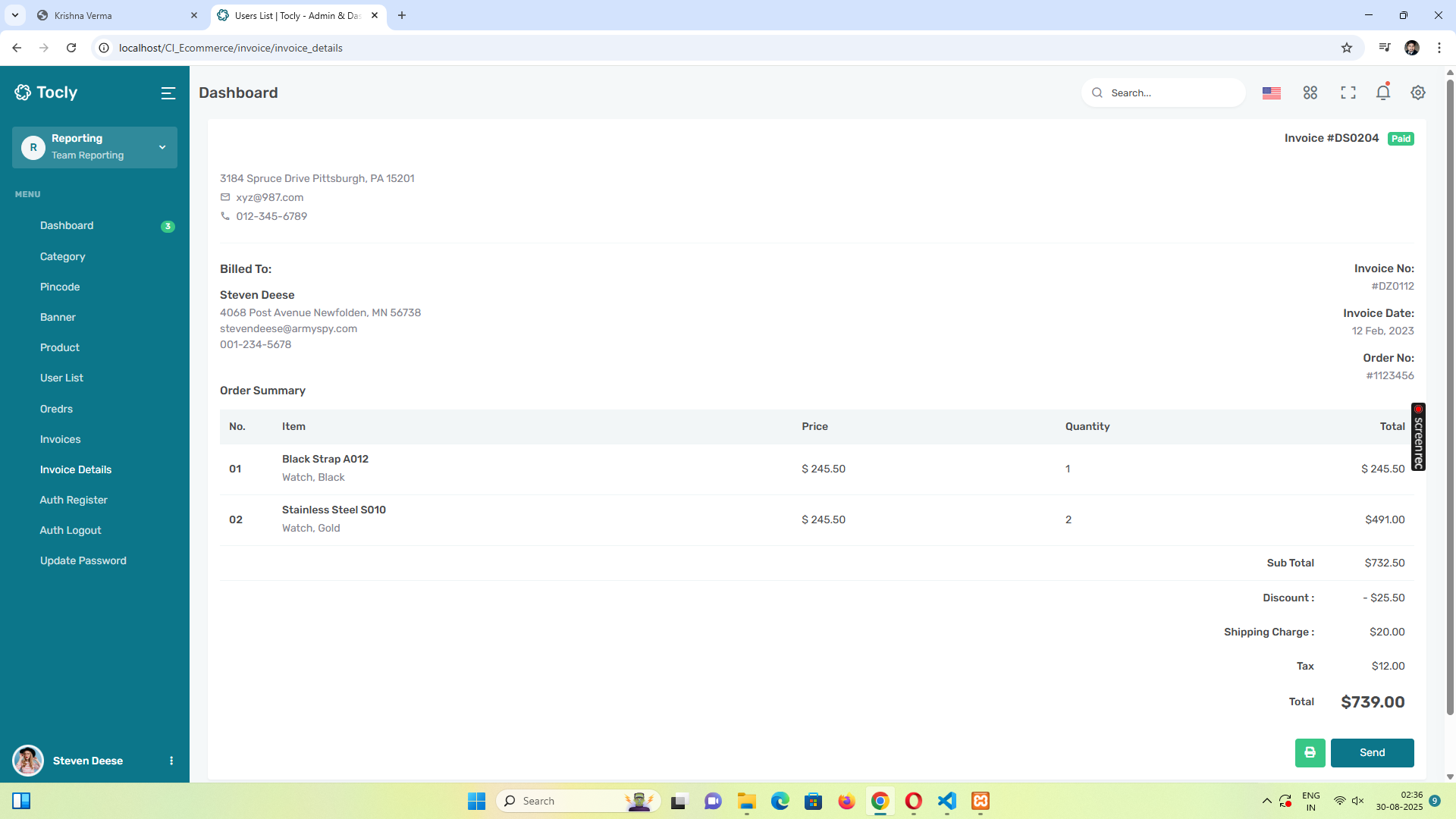The image size is (1456, 819).
Task: Go back to previous page
Action: point(17,48)
